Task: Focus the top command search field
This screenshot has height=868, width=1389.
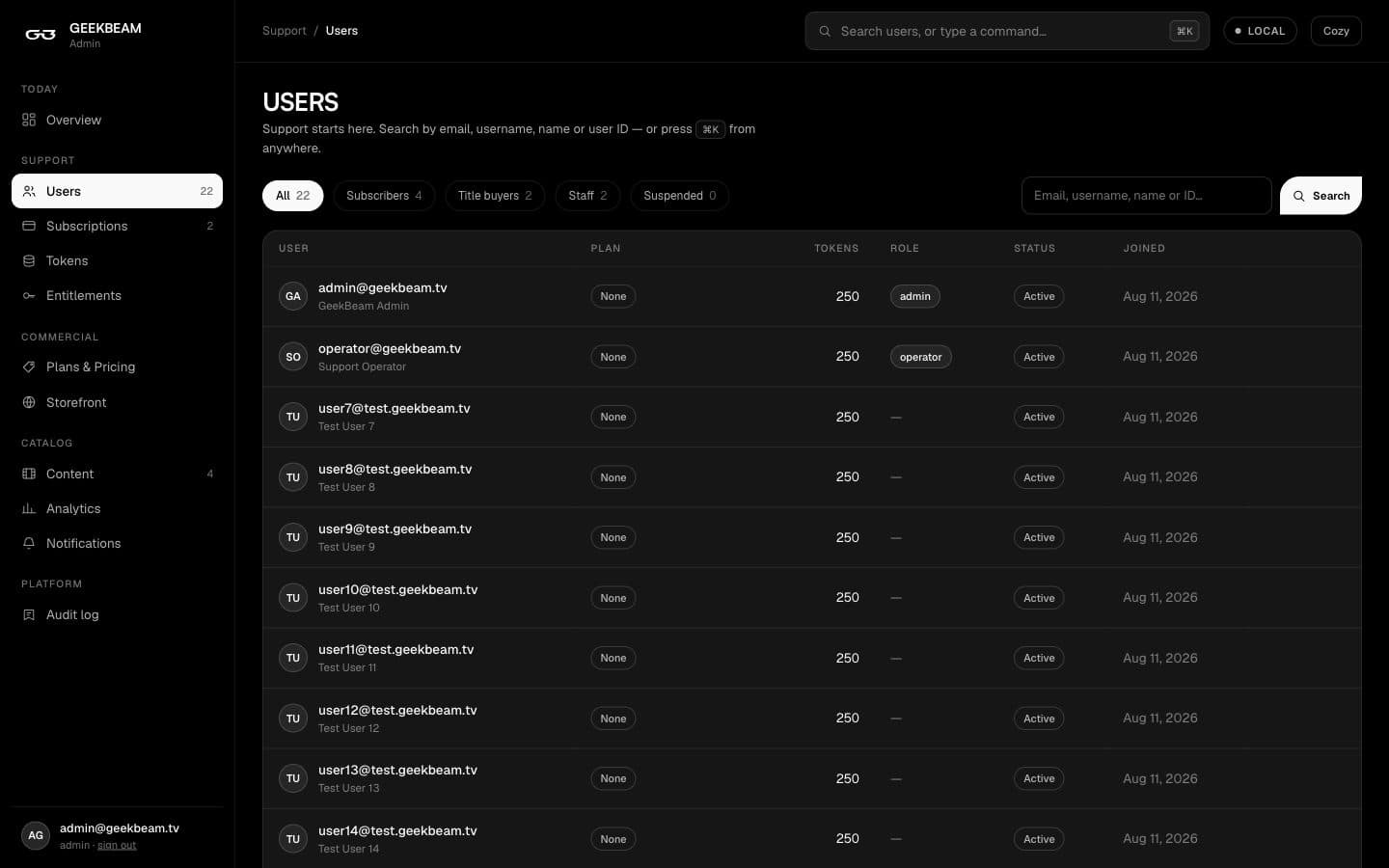Action: point(1007,31)
